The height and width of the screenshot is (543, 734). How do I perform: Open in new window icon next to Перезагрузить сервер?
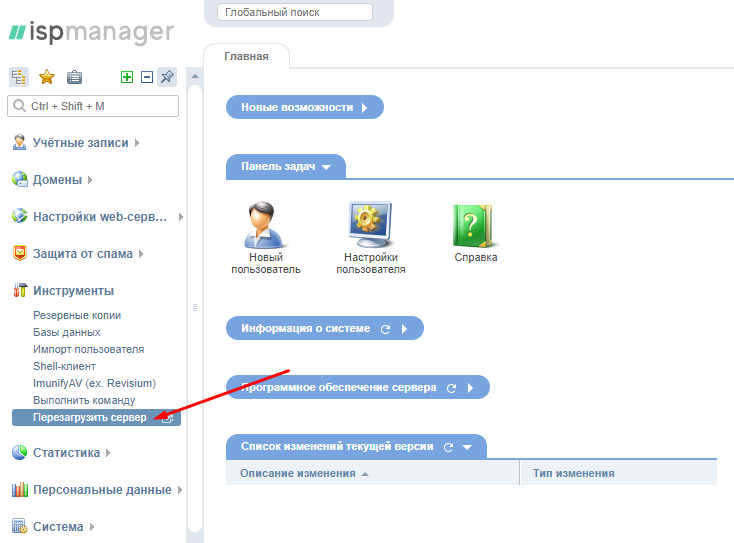(167, 418)
